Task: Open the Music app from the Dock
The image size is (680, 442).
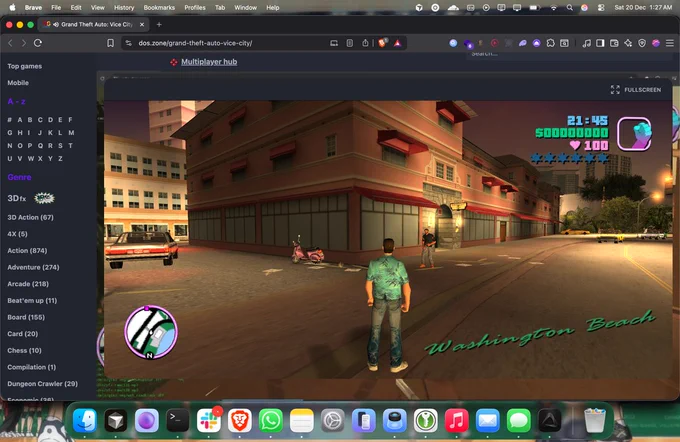Action: click(456, 421)
